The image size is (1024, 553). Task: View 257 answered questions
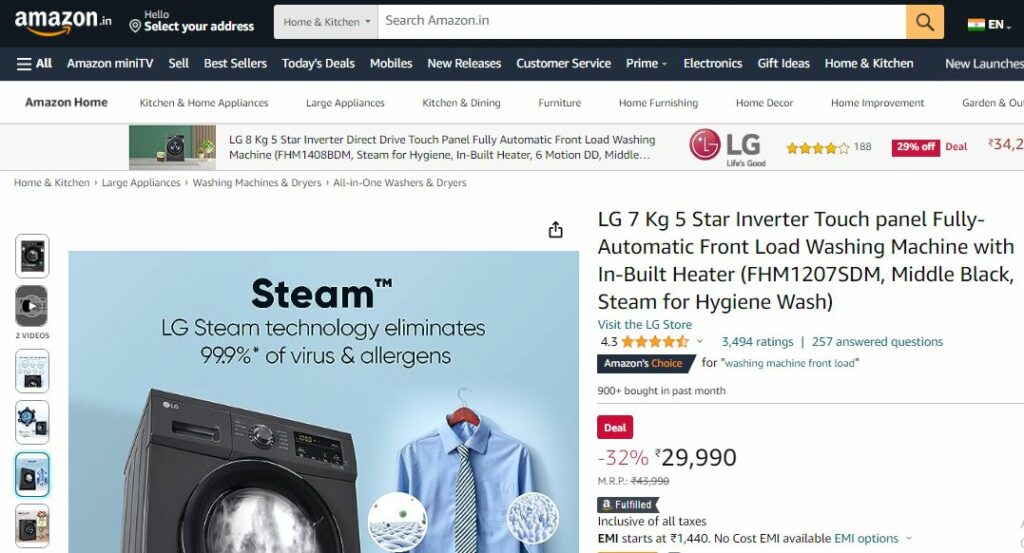tap(877, 341)
